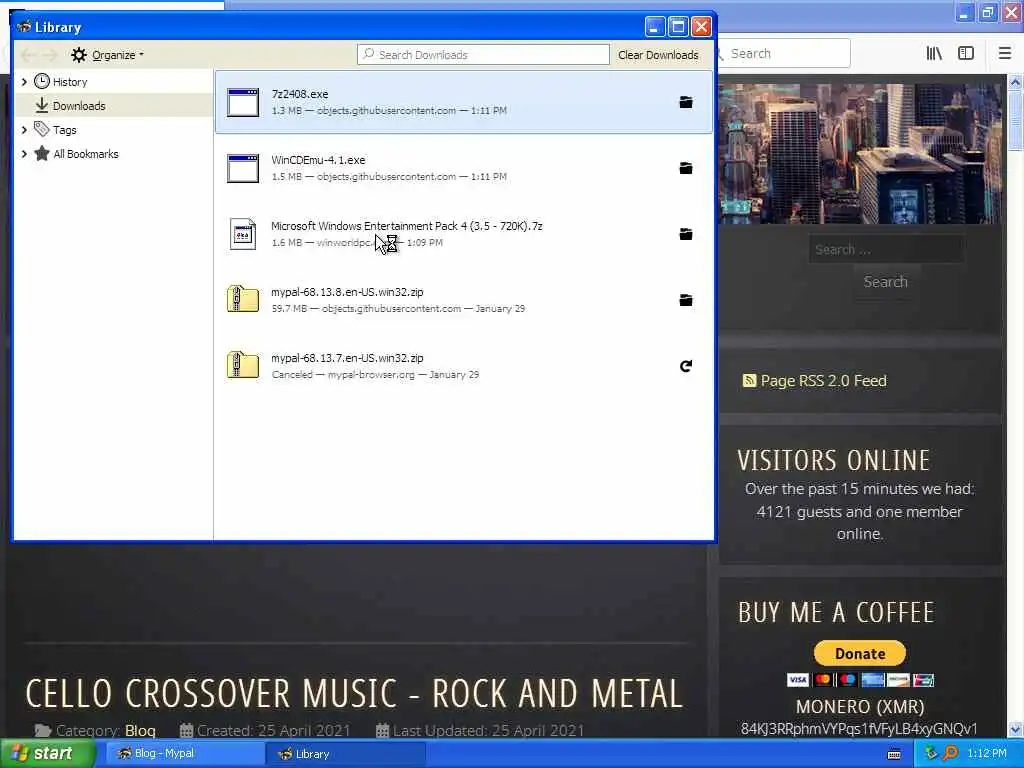Go forward with Library forward arrow

click(x=50, y=55)
